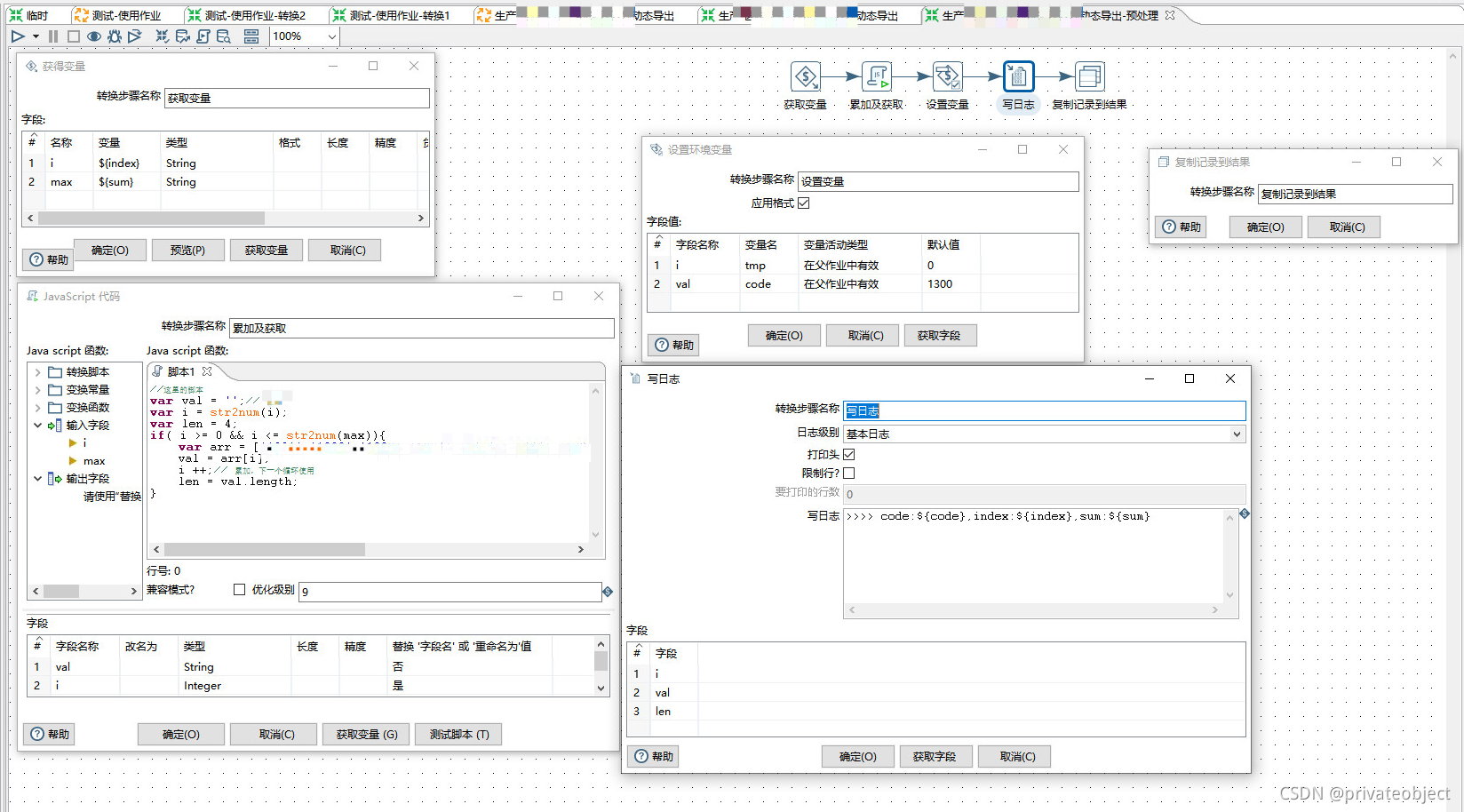
Task: Pause the running transformation
Action: pyautogui.click(x=53, y=36)
